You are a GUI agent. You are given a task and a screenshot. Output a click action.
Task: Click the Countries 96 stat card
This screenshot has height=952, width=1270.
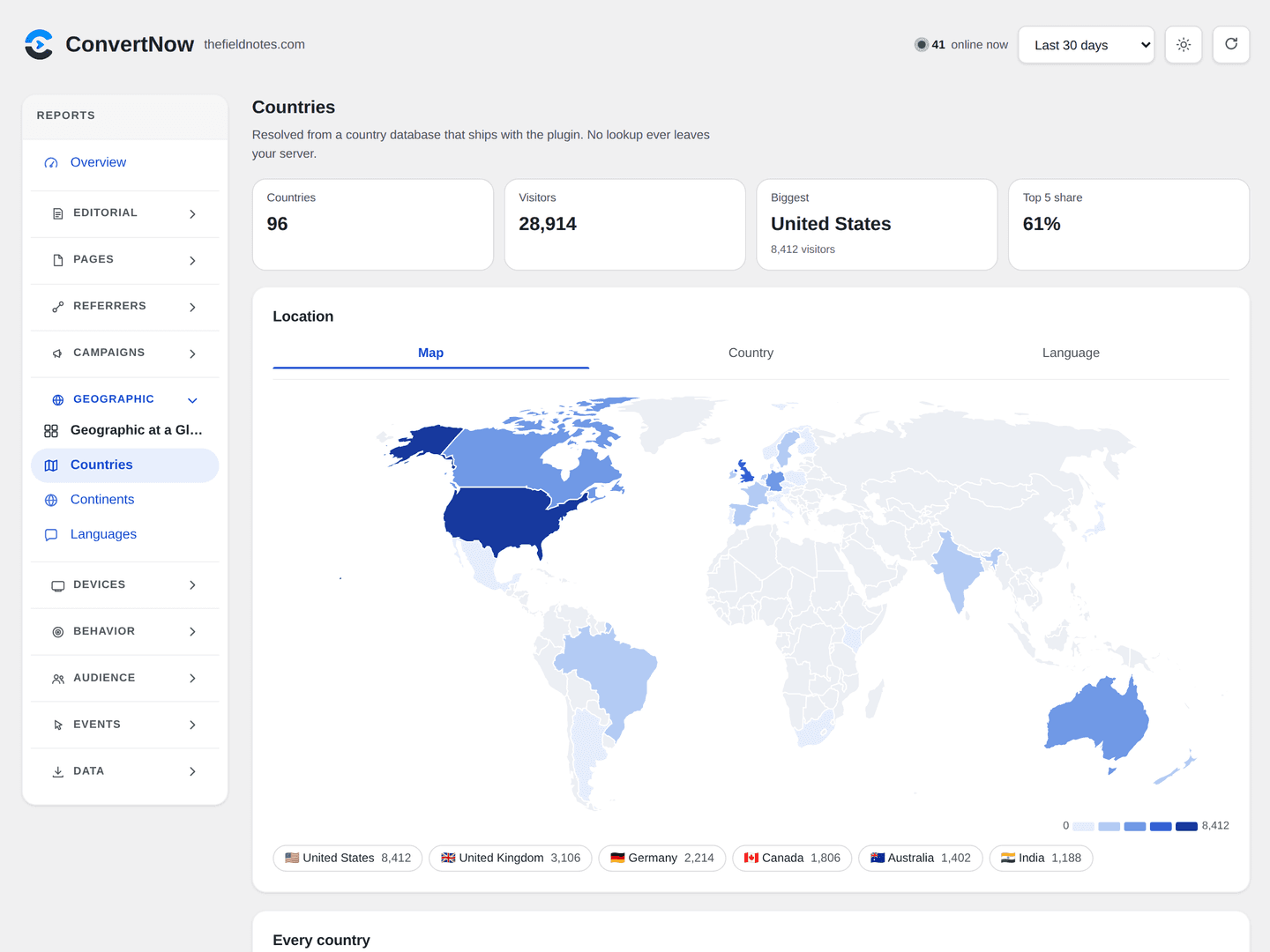click(373, 225)
